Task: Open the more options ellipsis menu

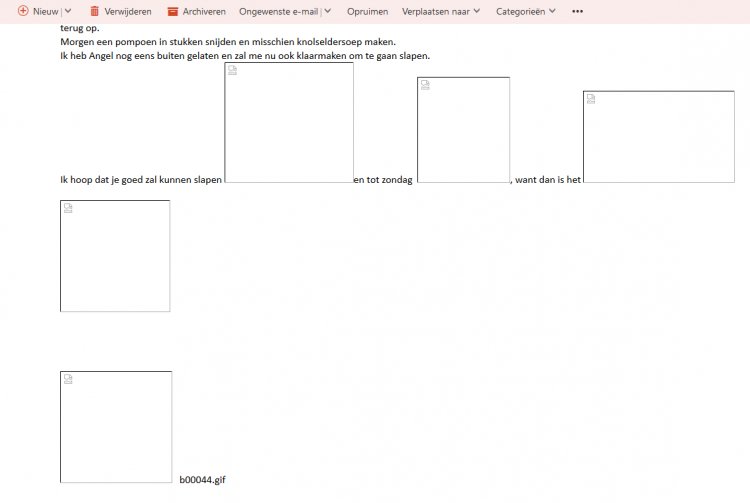Action: [x=577, y=11]
